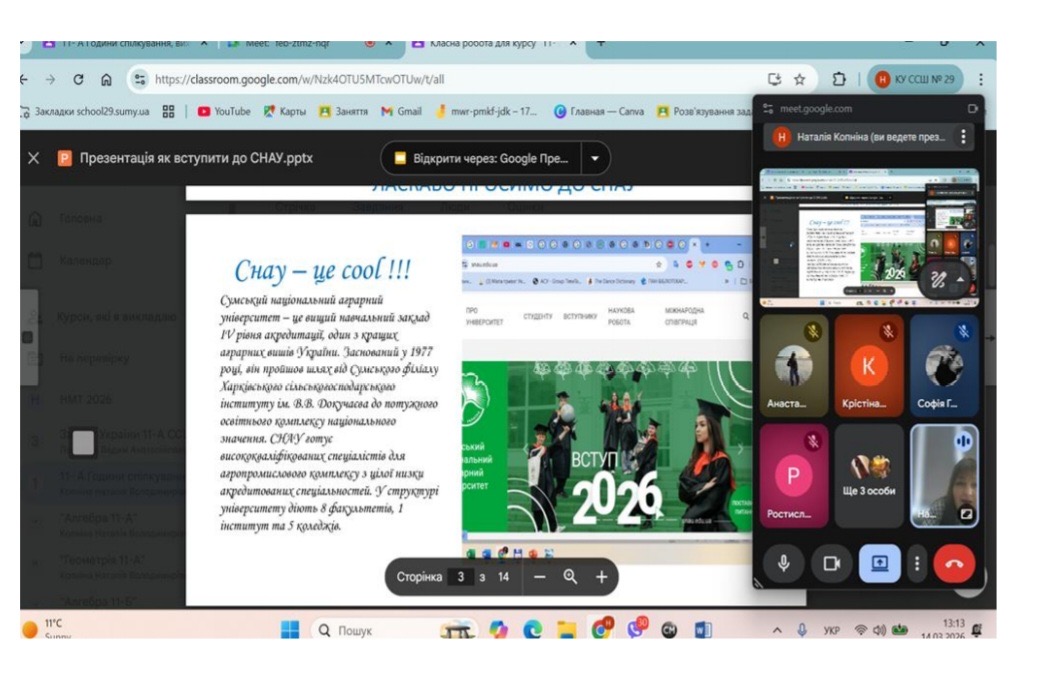This screenshot has height=677, width=1049.
Task: Toggle the microphone in the Meet panel
Action: click(784, 563)
